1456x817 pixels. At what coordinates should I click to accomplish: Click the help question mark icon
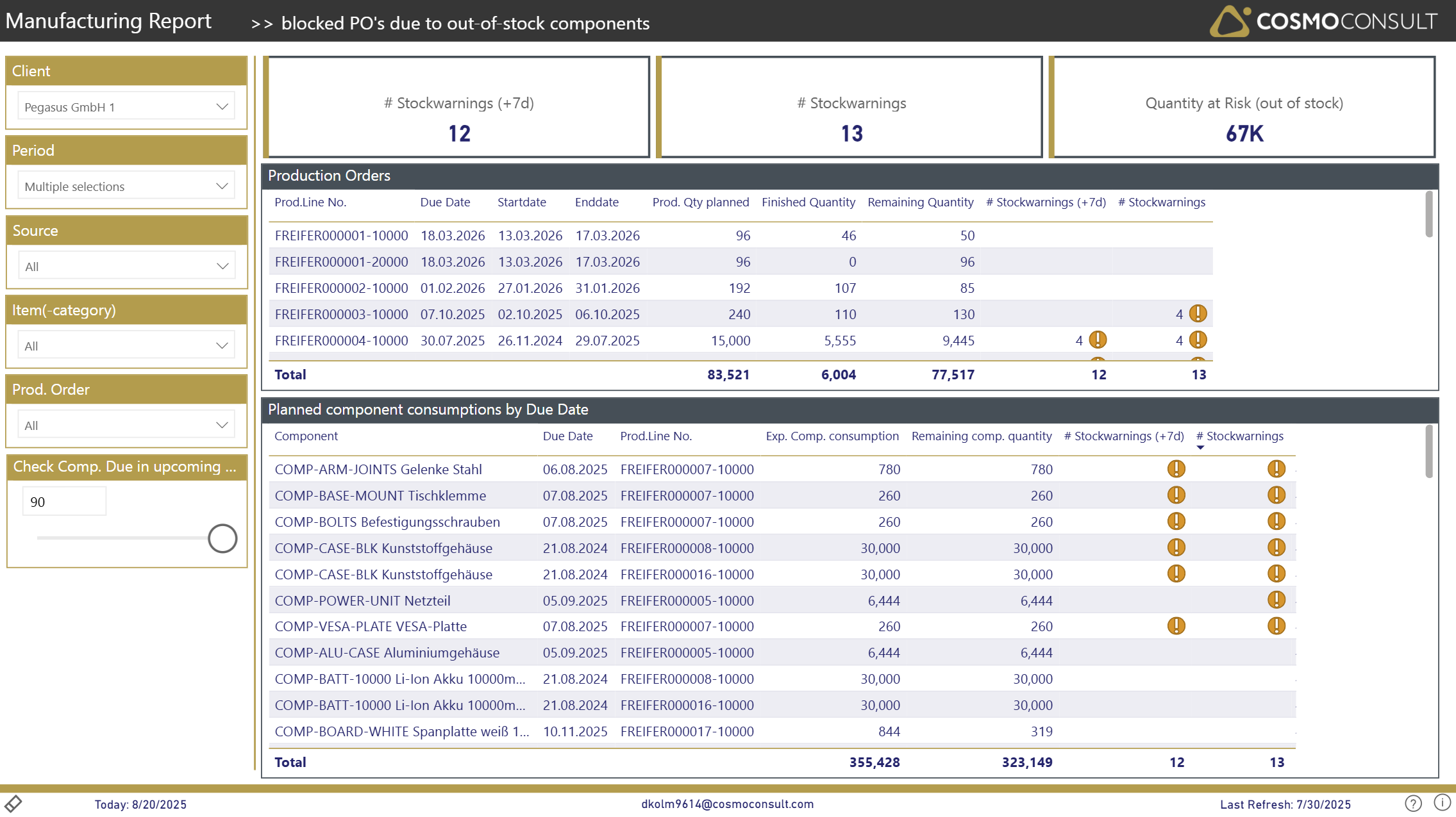pos(1413,803)
